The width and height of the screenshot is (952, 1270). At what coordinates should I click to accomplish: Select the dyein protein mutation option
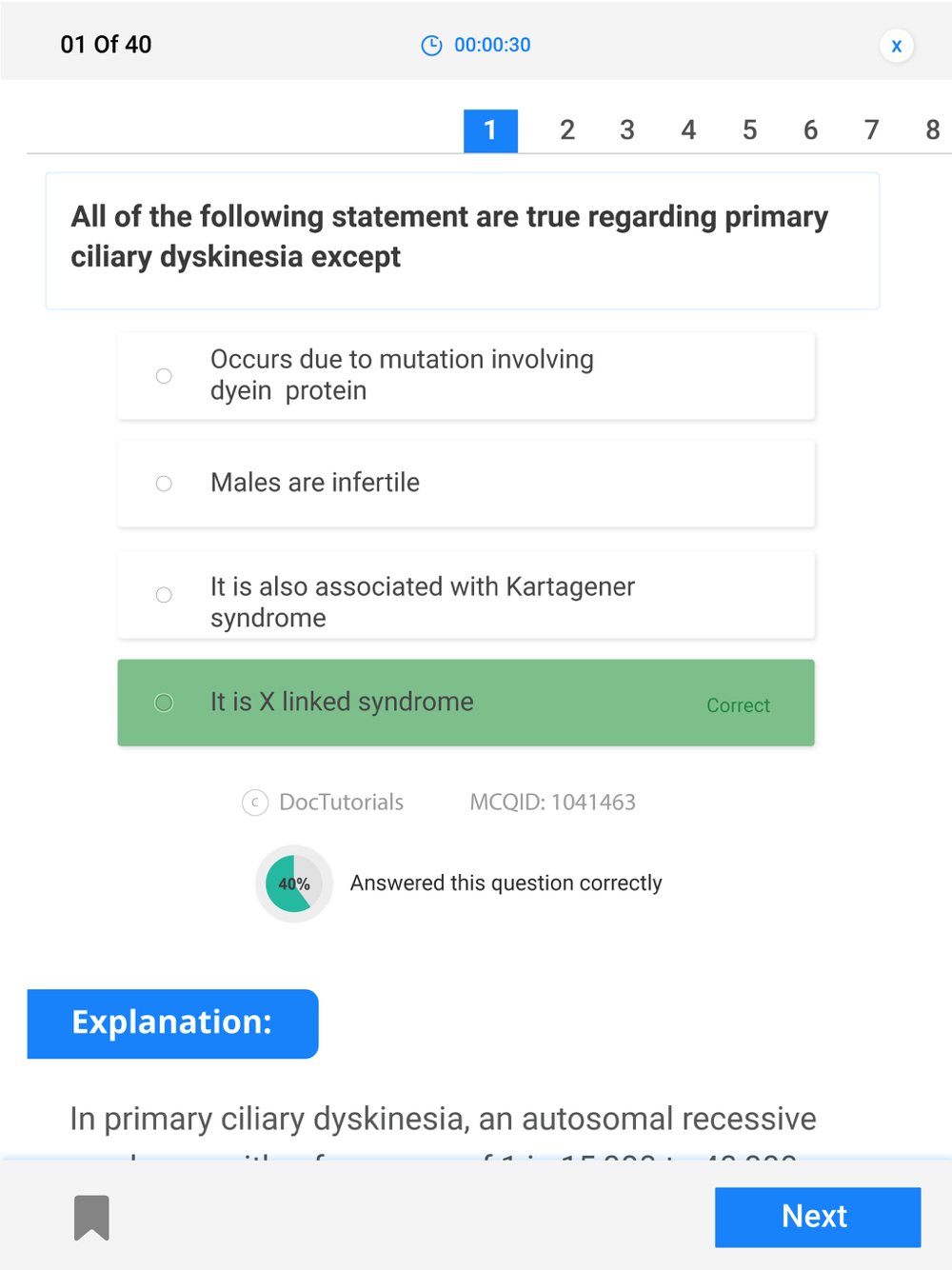pos(164,376)
